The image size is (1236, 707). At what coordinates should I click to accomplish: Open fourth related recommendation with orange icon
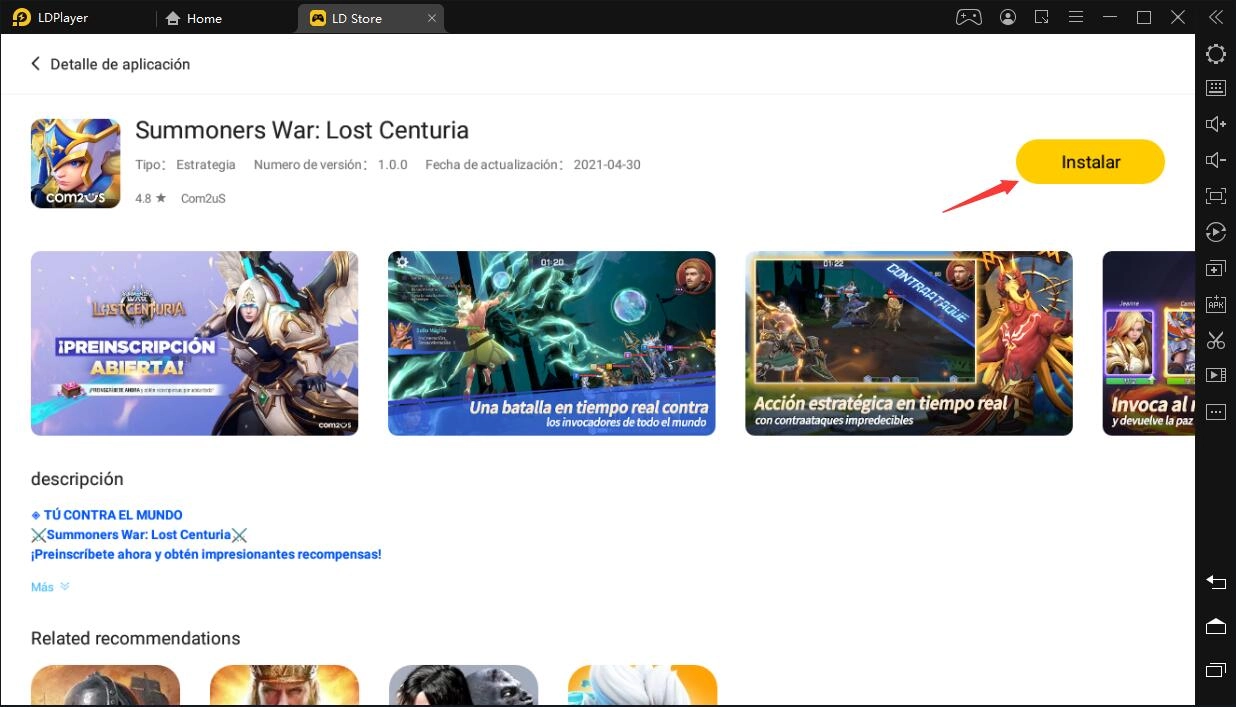coord(642,685)
